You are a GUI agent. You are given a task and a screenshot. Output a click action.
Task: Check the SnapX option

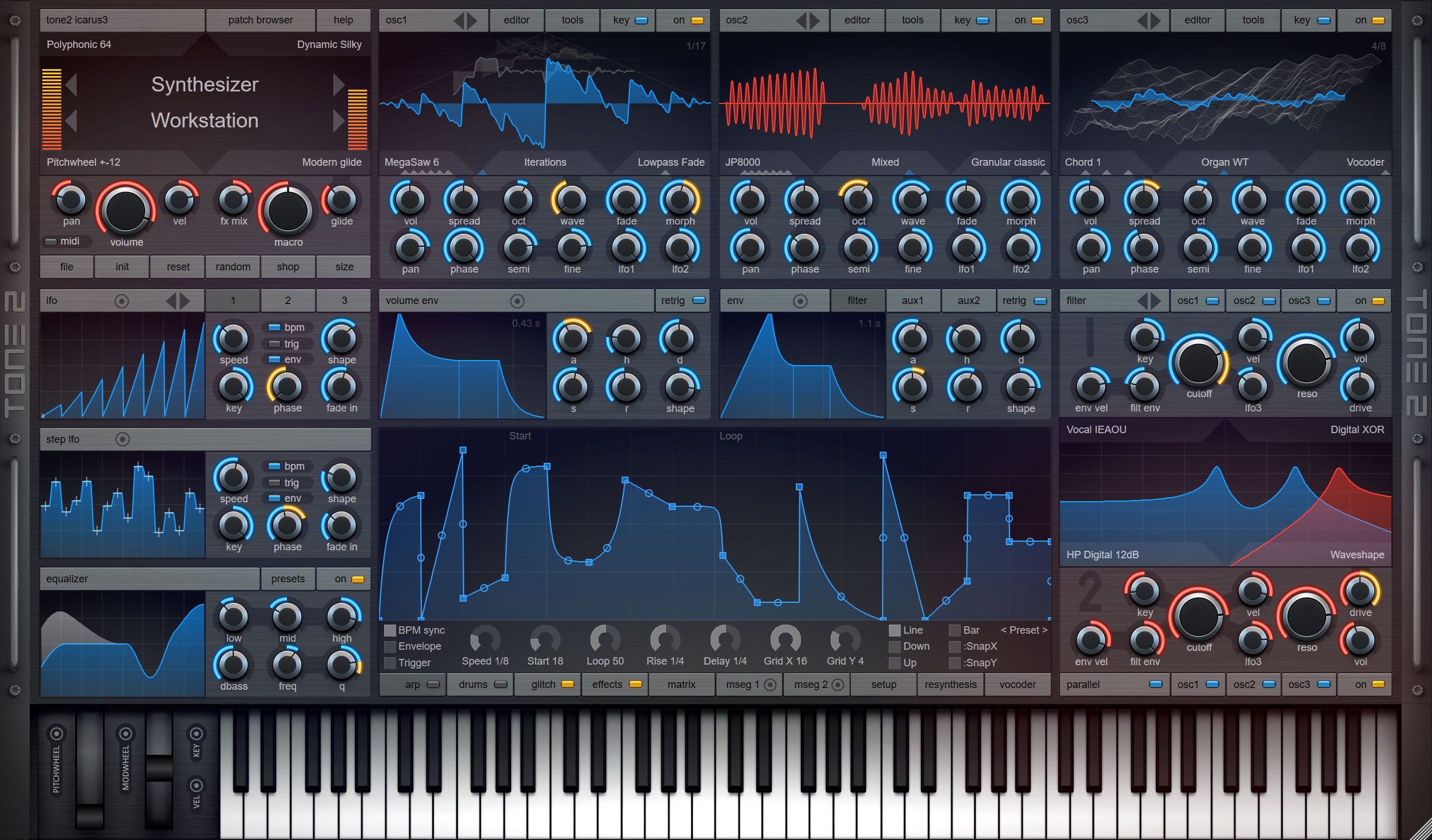pos(955,646)
